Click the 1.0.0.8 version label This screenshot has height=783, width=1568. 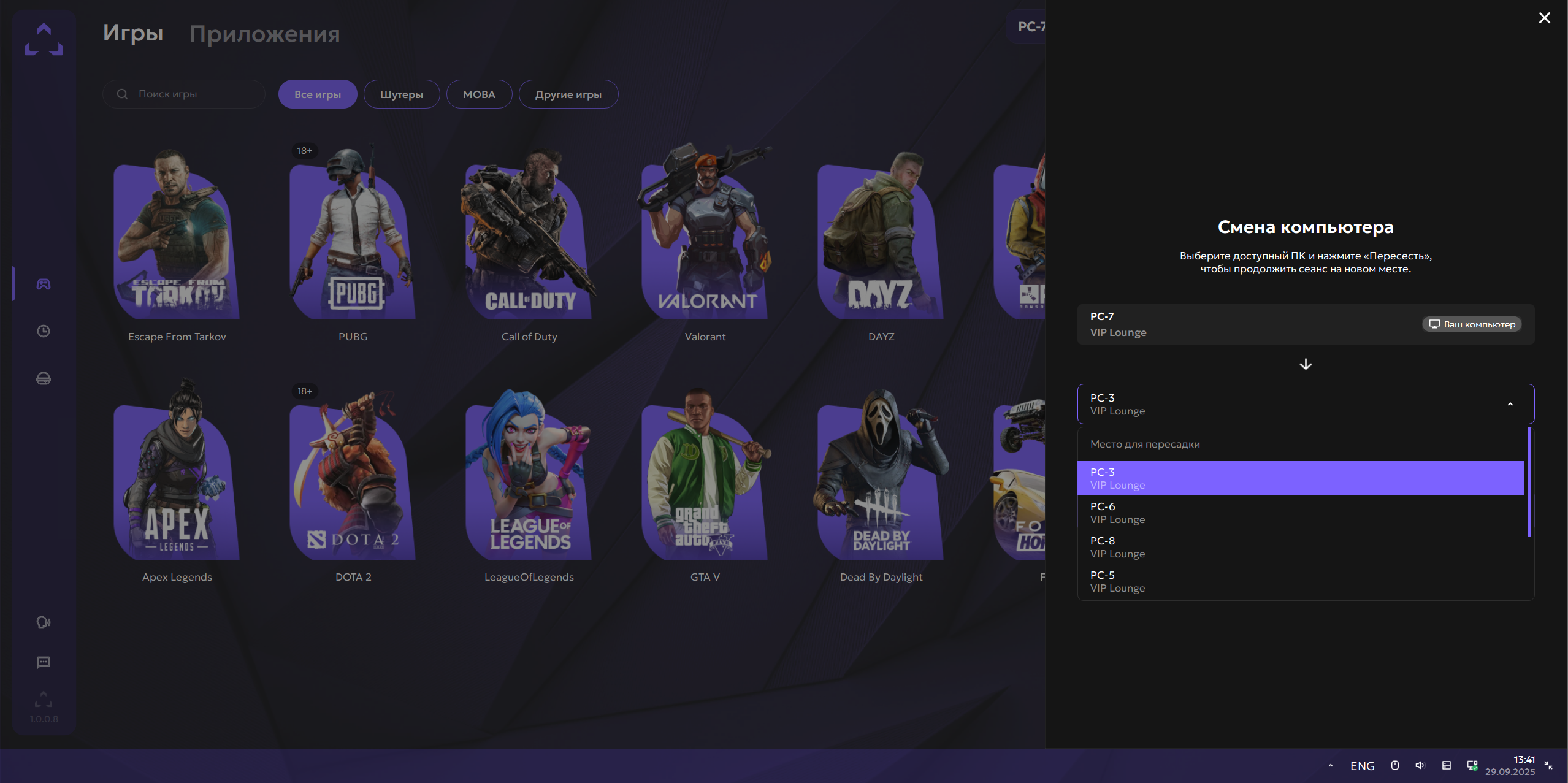[44, 719]
